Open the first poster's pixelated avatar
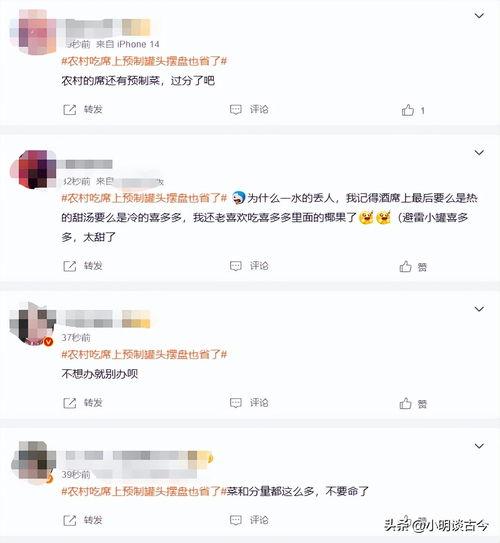The image size is (500, 543). pos(33,32)
